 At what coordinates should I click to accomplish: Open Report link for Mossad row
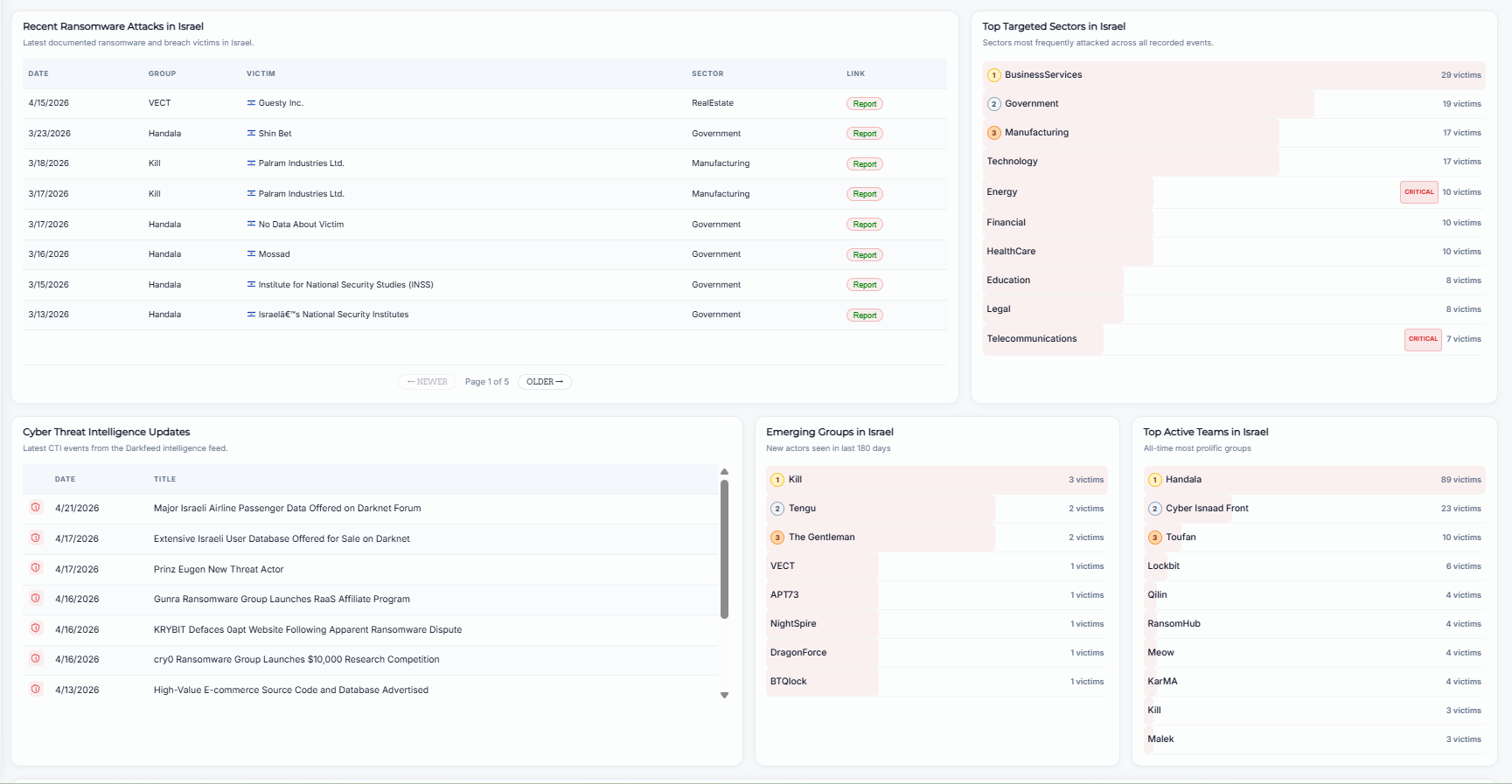coord(864,255)
